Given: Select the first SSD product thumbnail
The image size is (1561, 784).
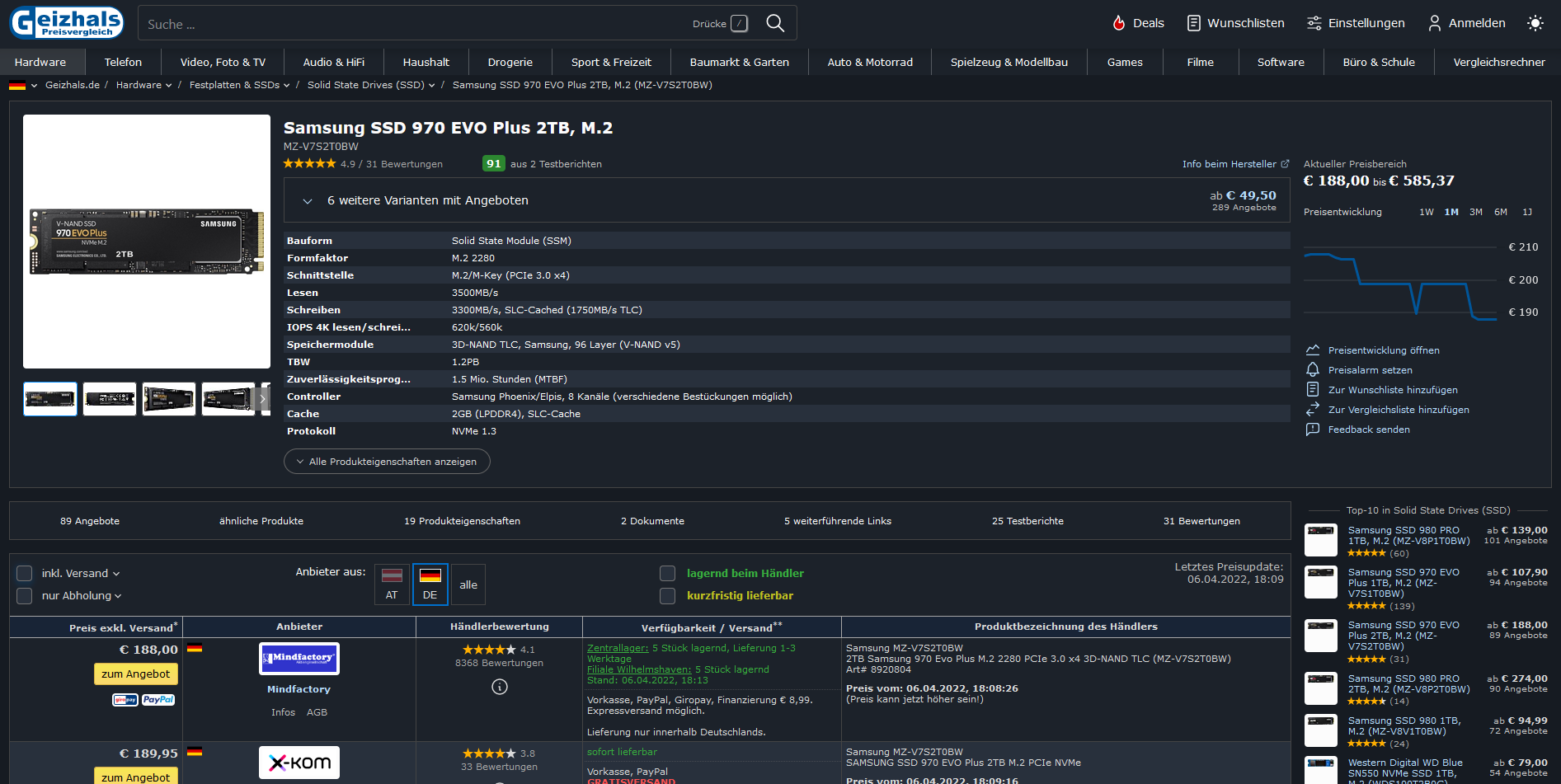Looking at the screenshot, I should [x=50, y=399].
